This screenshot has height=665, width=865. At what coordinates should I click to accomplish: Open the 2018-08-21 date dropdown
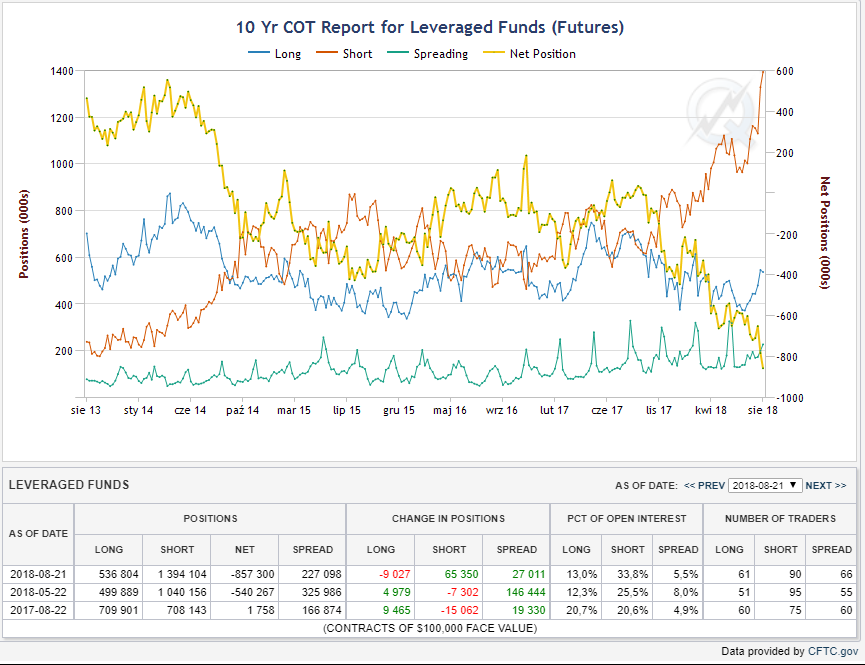[765, 485]
